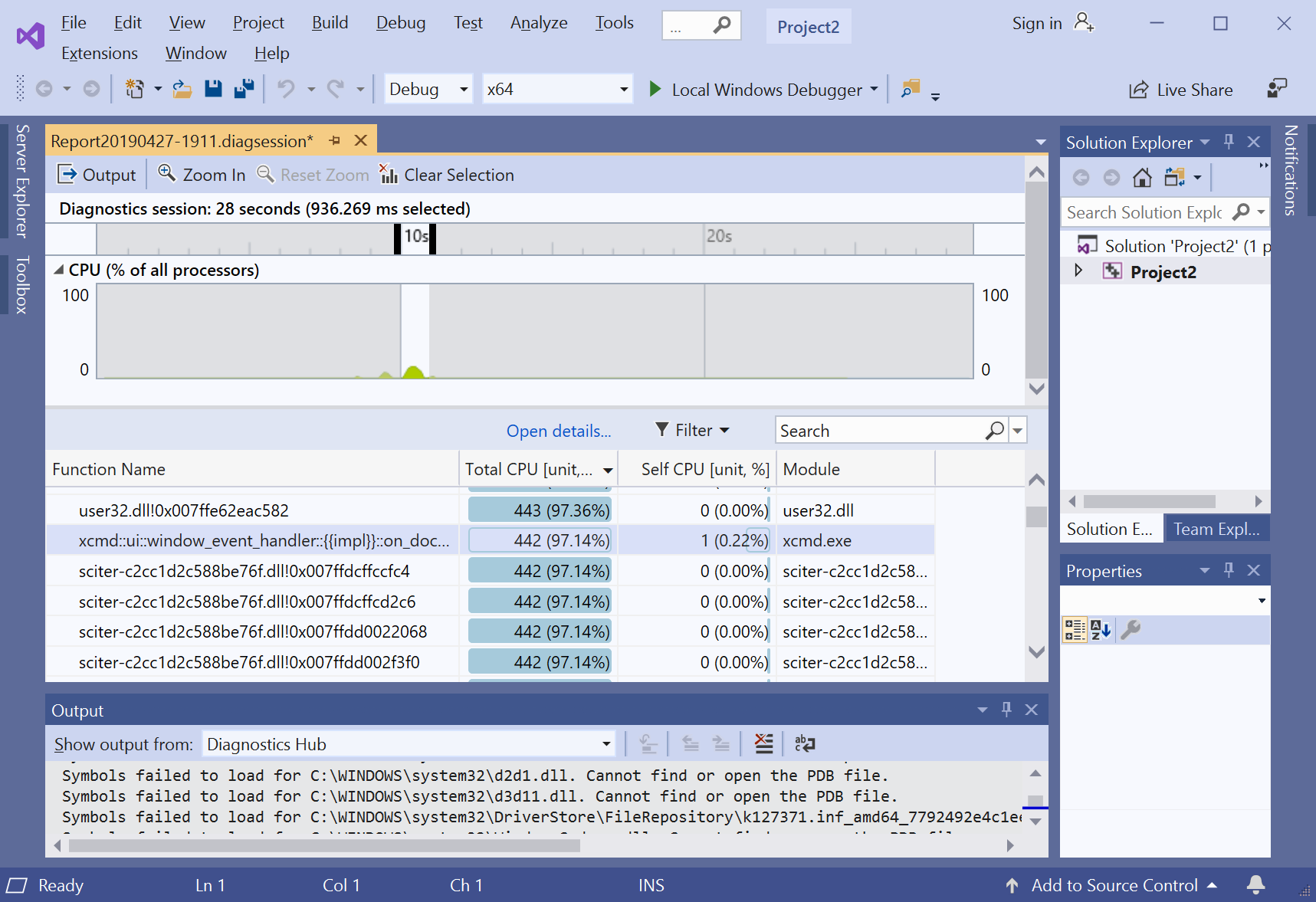Click the Sign in account icon
The image size is (1316, 902).
(x=1084, y=23)
